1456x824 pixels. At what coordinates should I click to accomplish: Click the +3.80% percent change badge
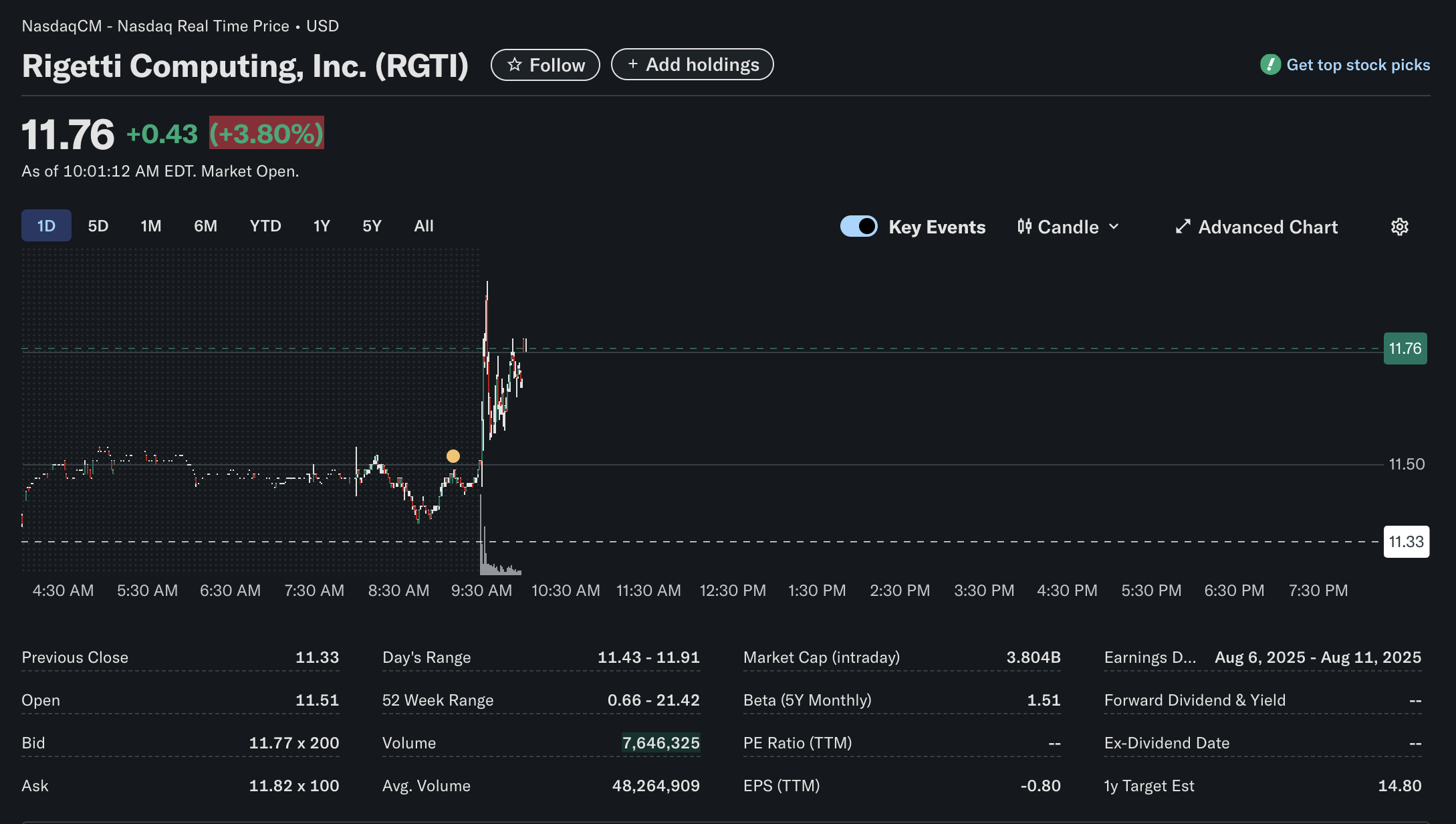[x=267, y=133]
